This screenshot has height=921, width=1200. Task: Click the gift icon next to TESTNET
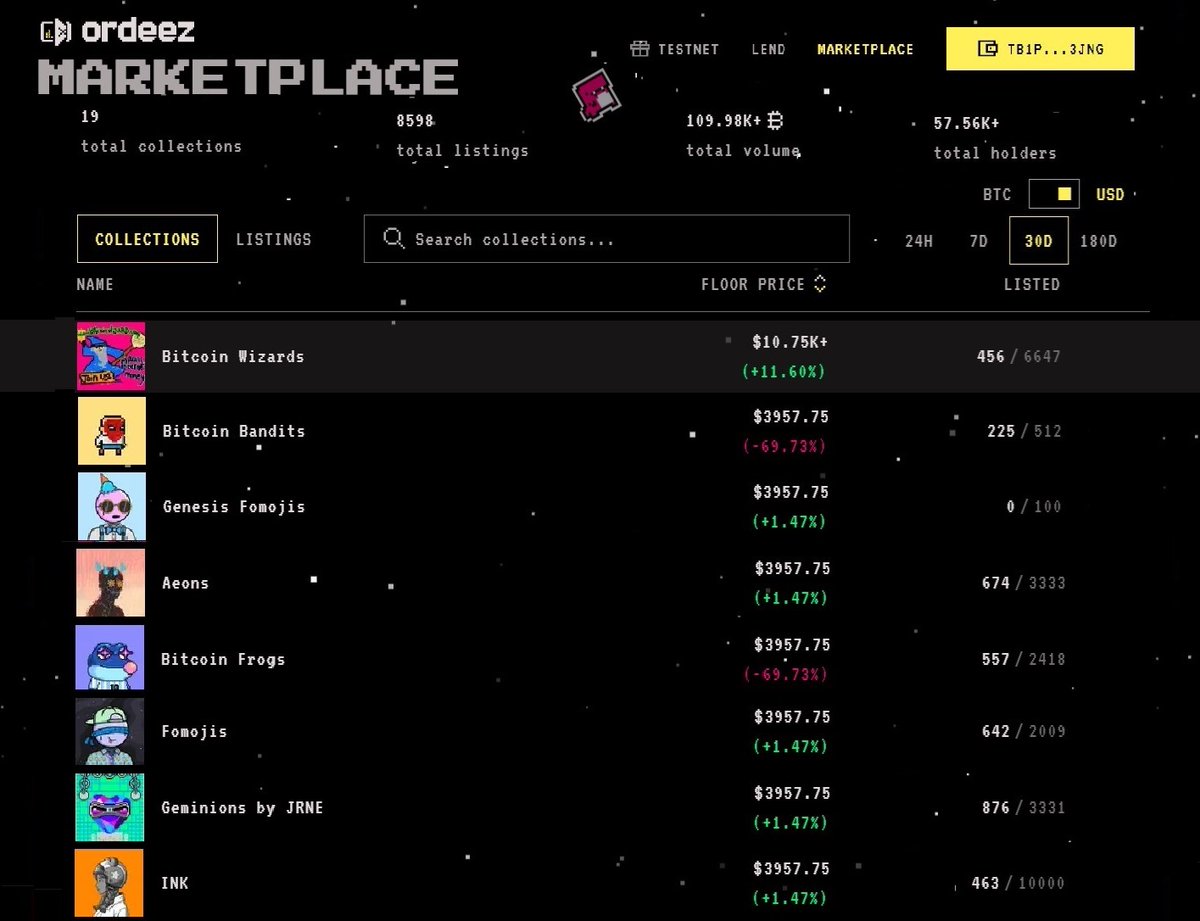click(640, 49)
